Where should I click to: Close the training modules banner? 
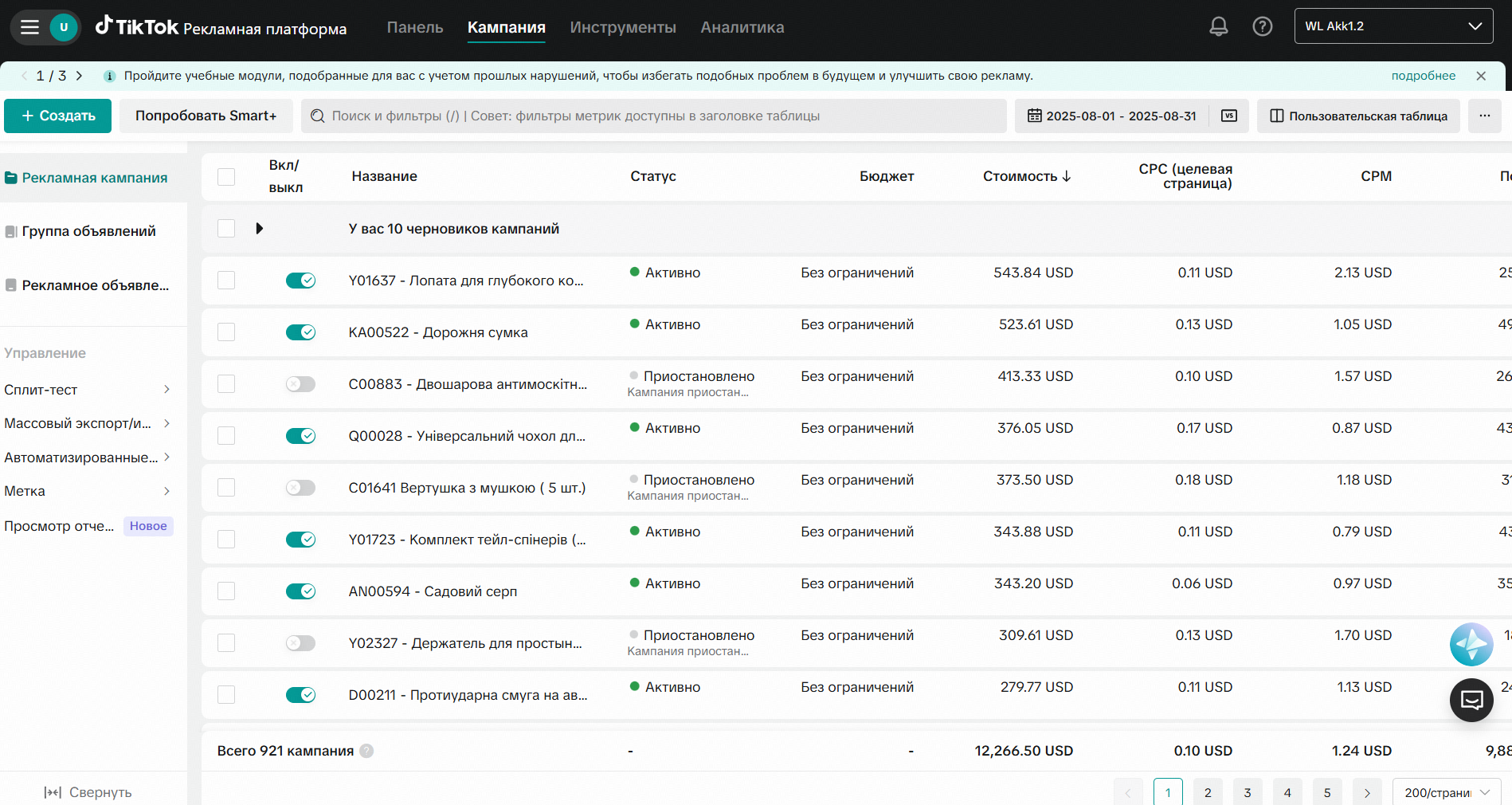pyautogui.click(x=1481, y=76)
